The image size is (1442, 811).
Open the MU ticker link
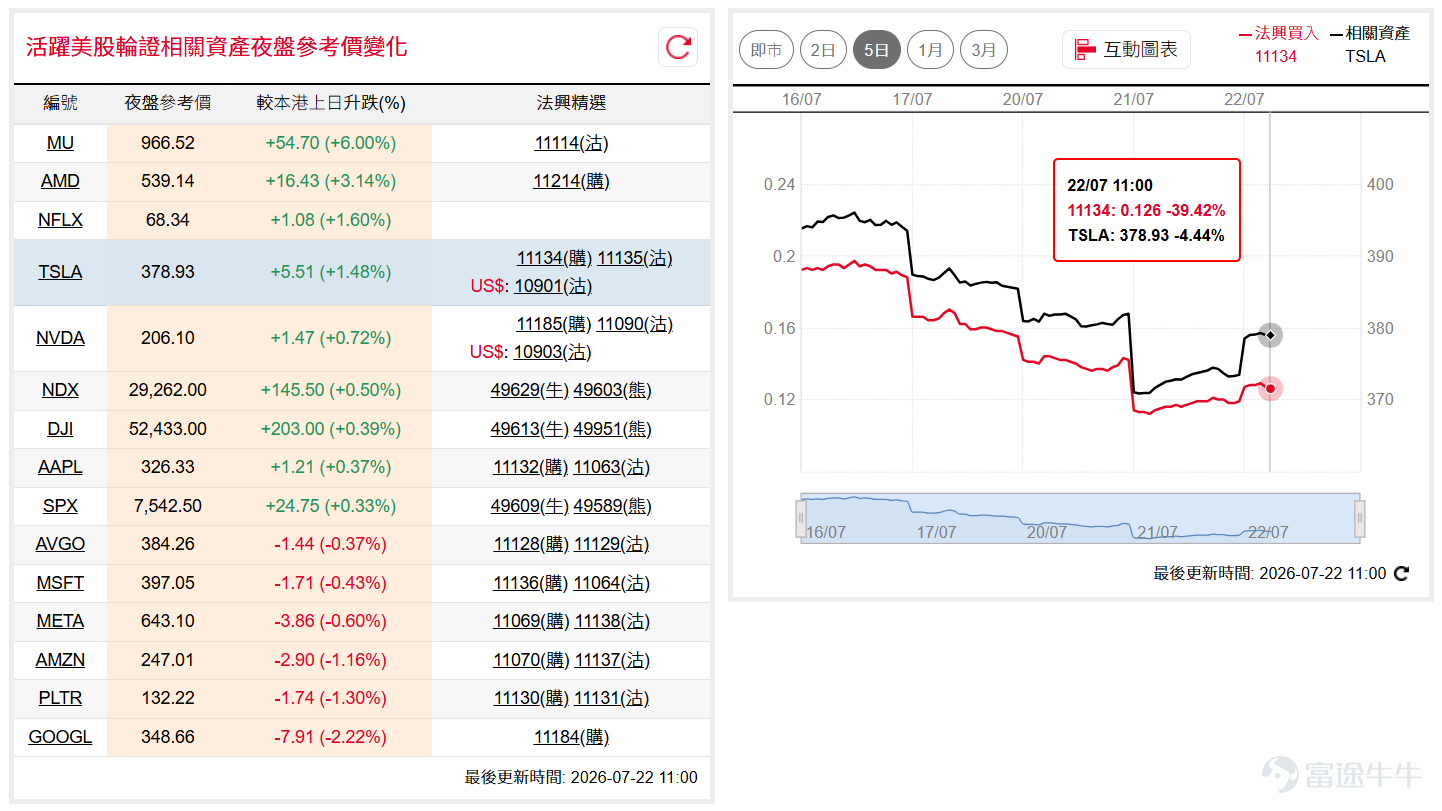click(x=60, y=143)
